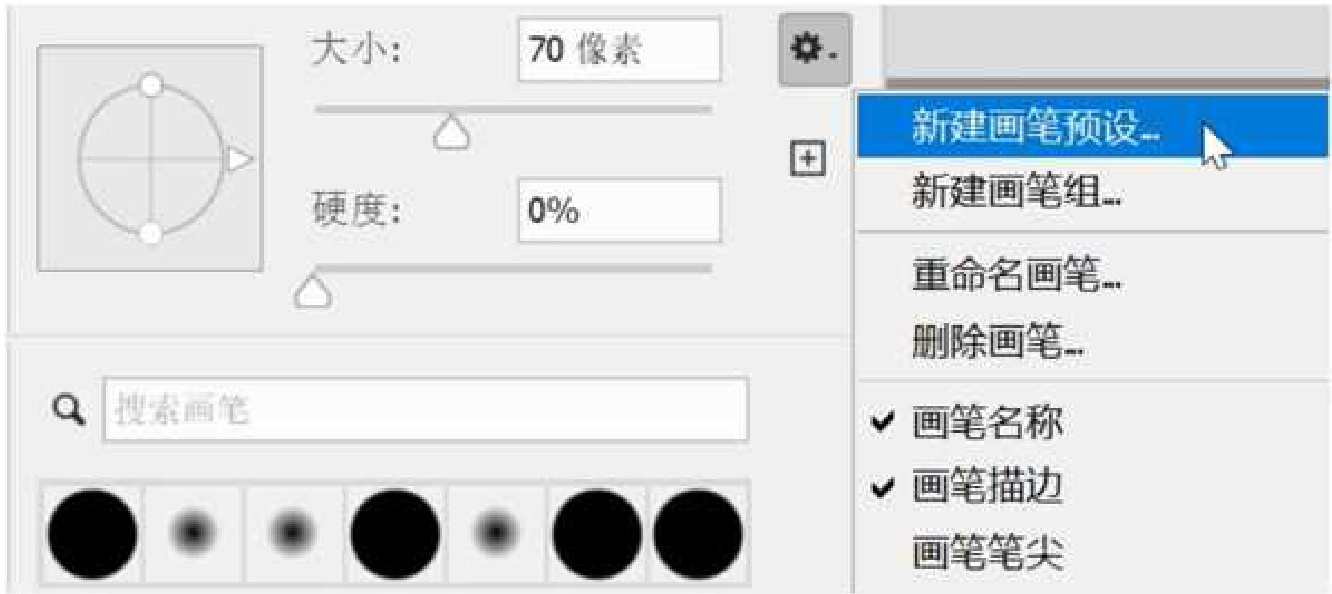Click the brush angle arrow handle
This screenshot has width=1332, height=594.
238,159
